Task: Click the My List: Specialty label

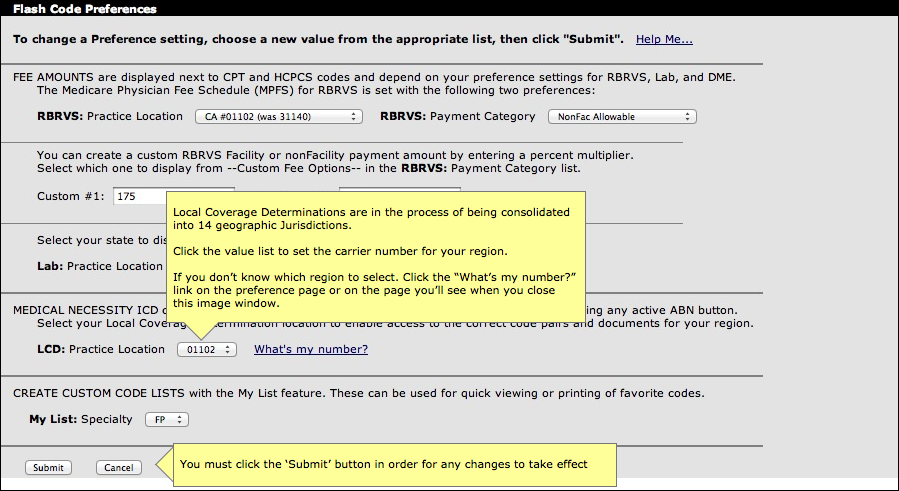Action: (81, 419)
